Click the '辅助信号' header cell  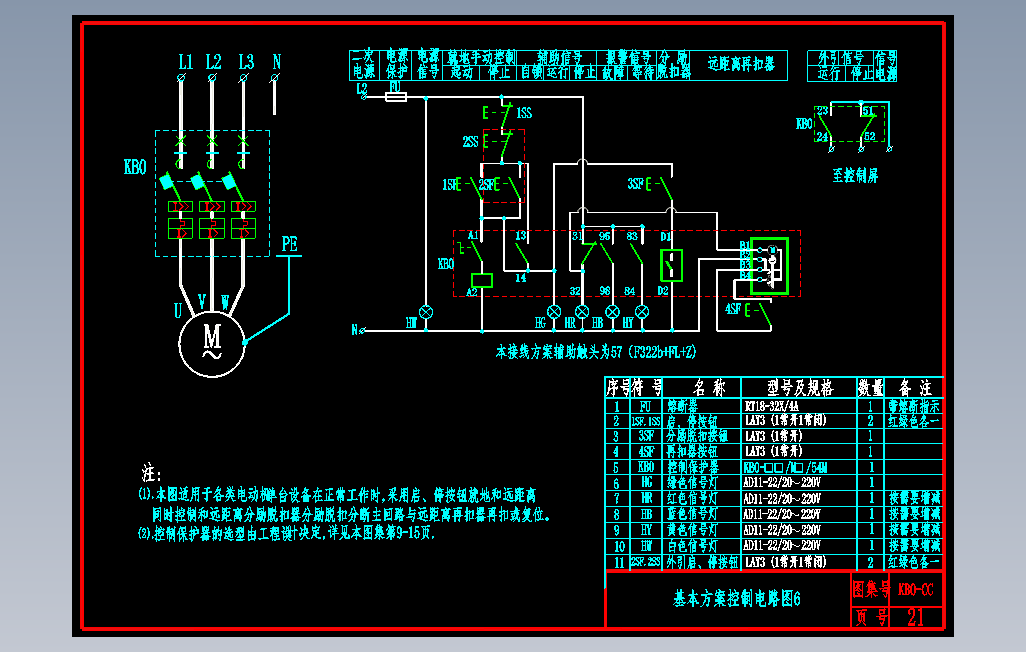coord(558,57)
